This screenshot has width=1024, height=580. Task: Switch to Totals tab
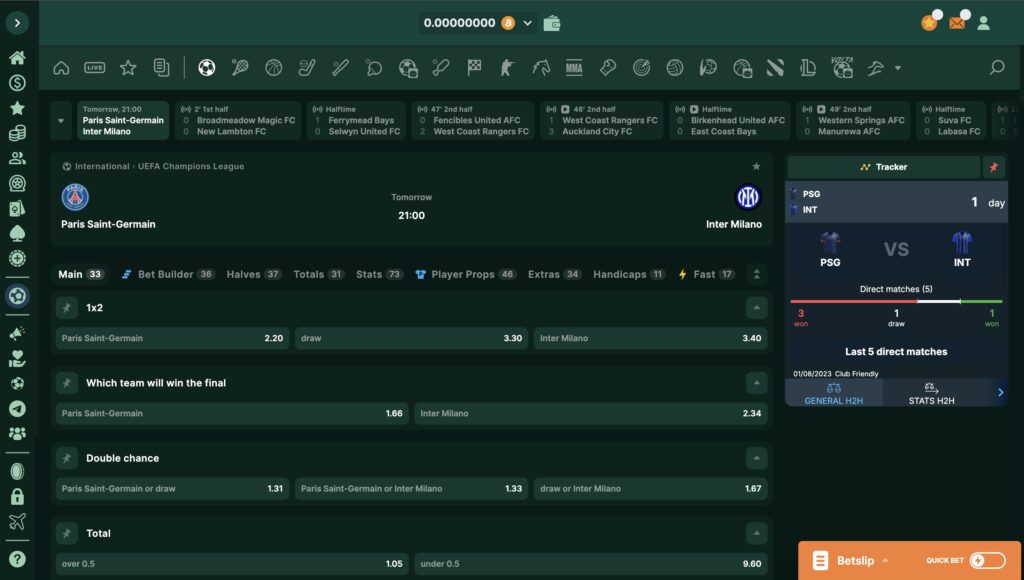(x=319, y=274)
